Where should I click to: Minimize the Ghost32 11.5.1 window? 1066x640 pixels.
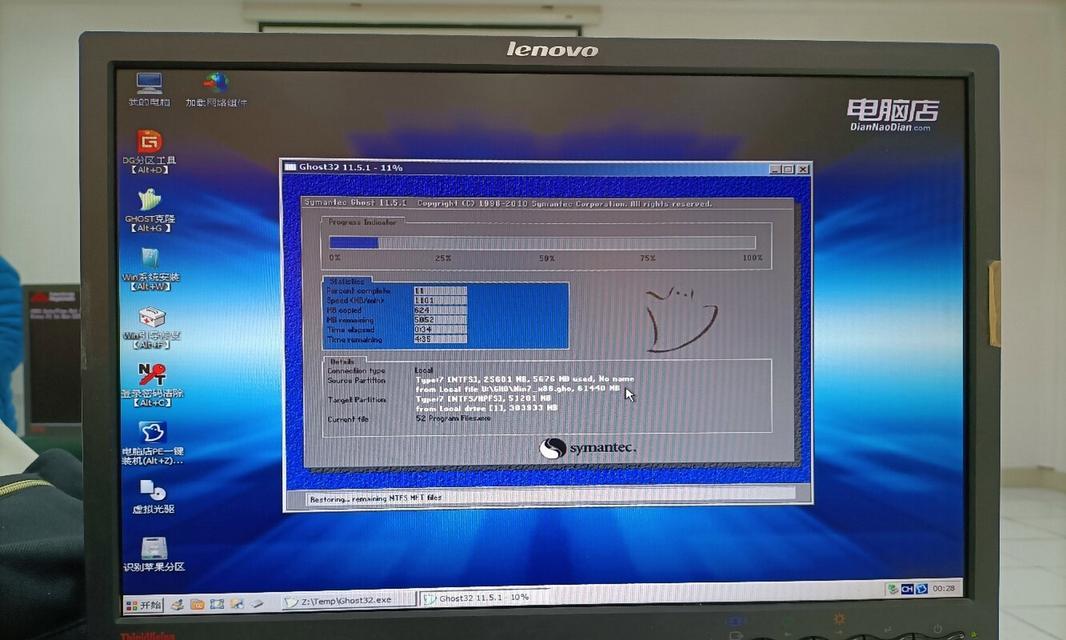tap(775, 169)
